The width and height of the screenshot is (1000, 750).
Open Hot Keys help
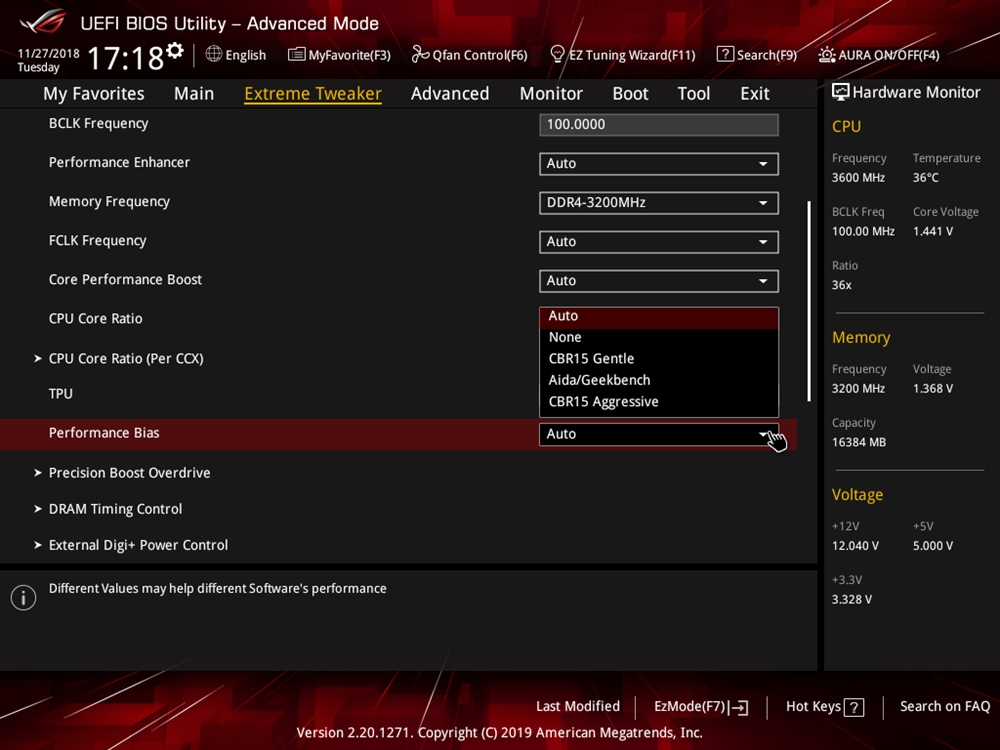point(825,707)
